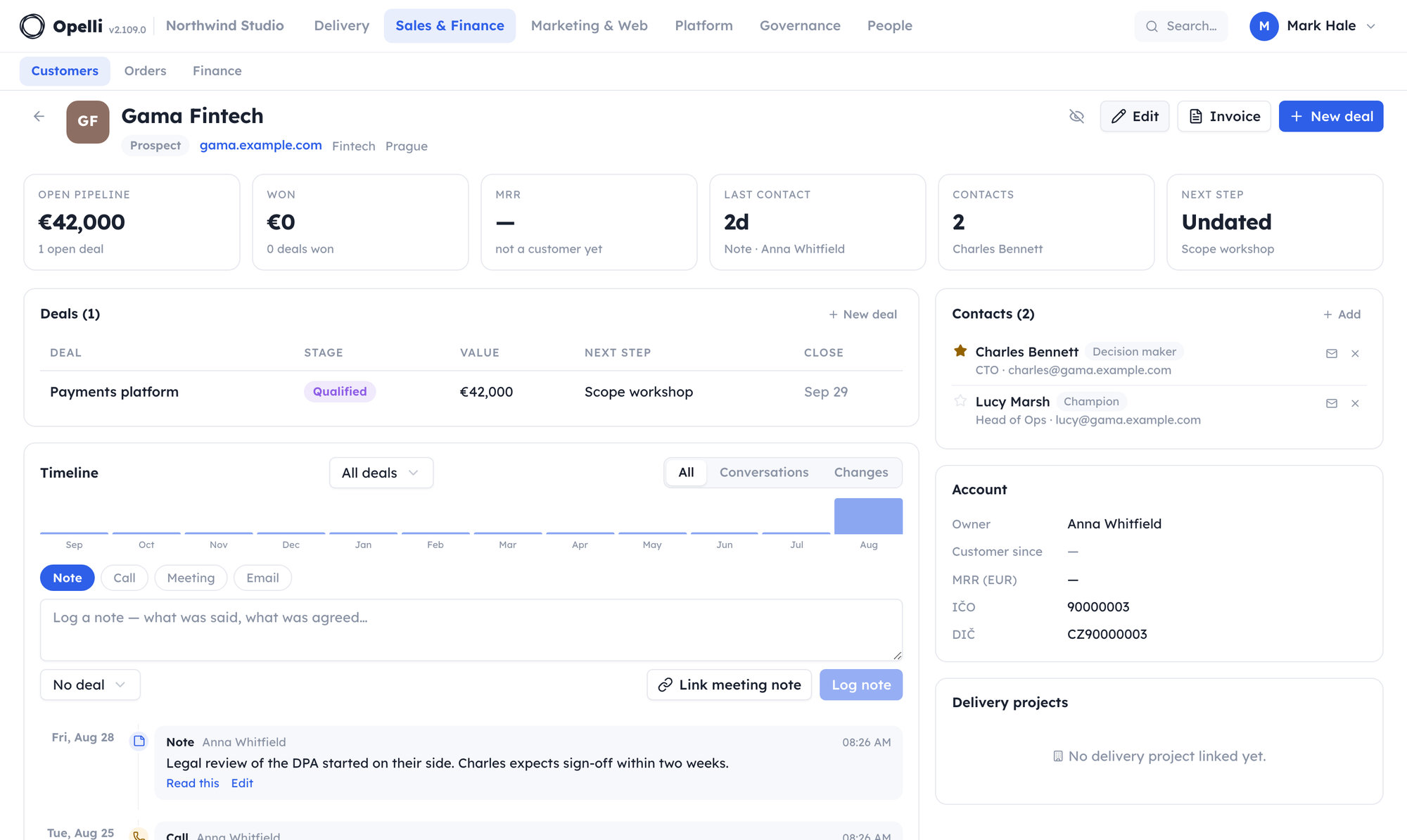Click the Last Contact 2d card

tap(817, 222)
